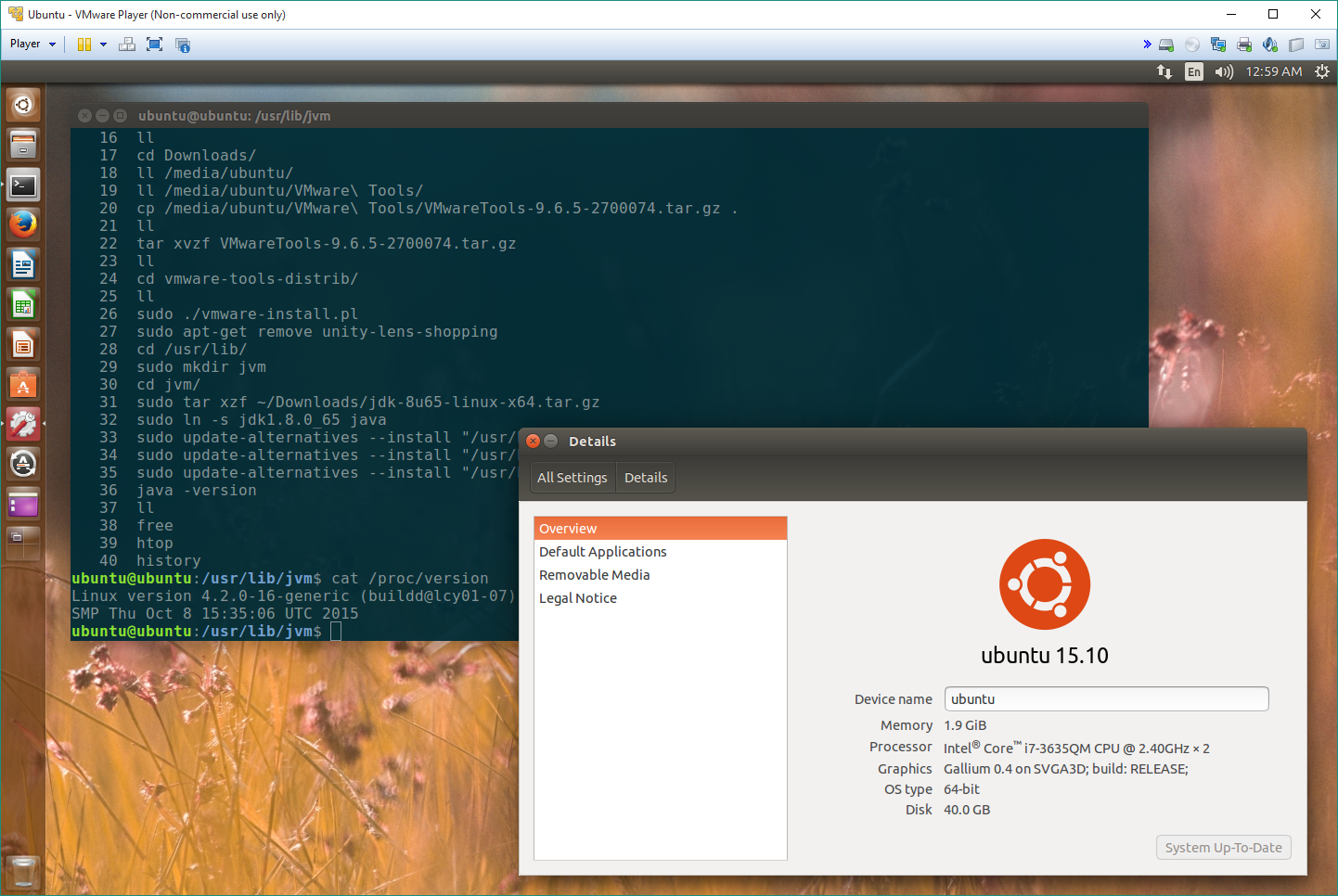The width and height of the screenshot is (1338, 896).
Task: Pause the virtual machine in VMware
Action: [84, 45]
